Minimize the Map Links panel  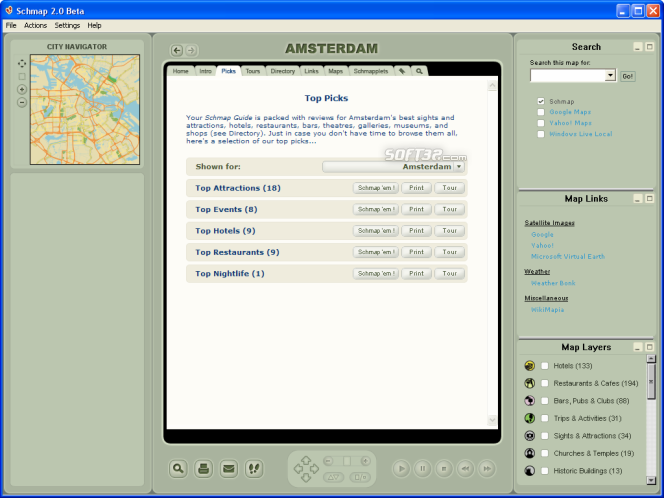click(638, 199)
